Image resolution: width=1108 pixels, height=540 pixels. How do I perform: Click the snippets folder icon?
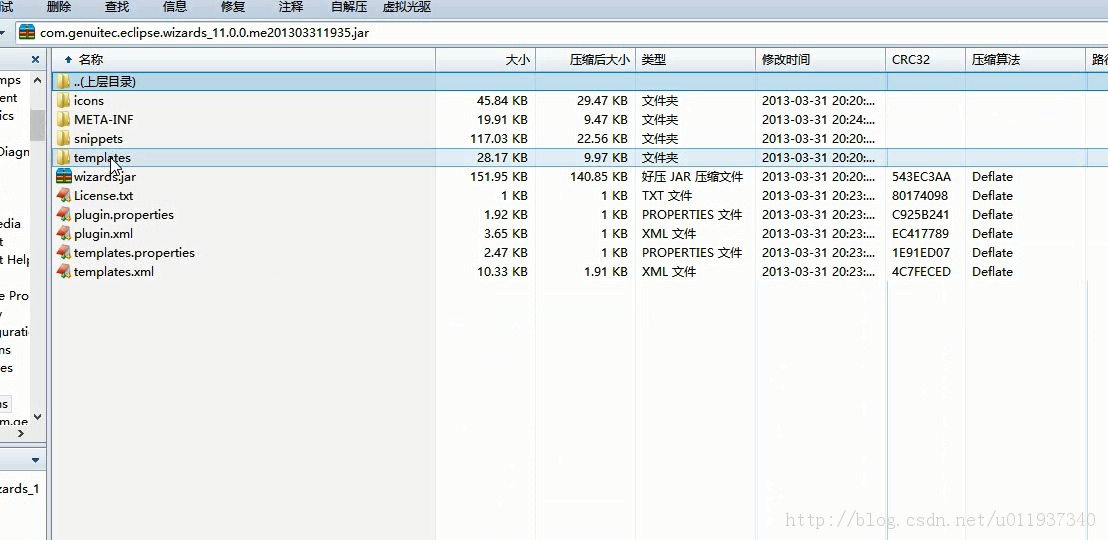point(64,139)
